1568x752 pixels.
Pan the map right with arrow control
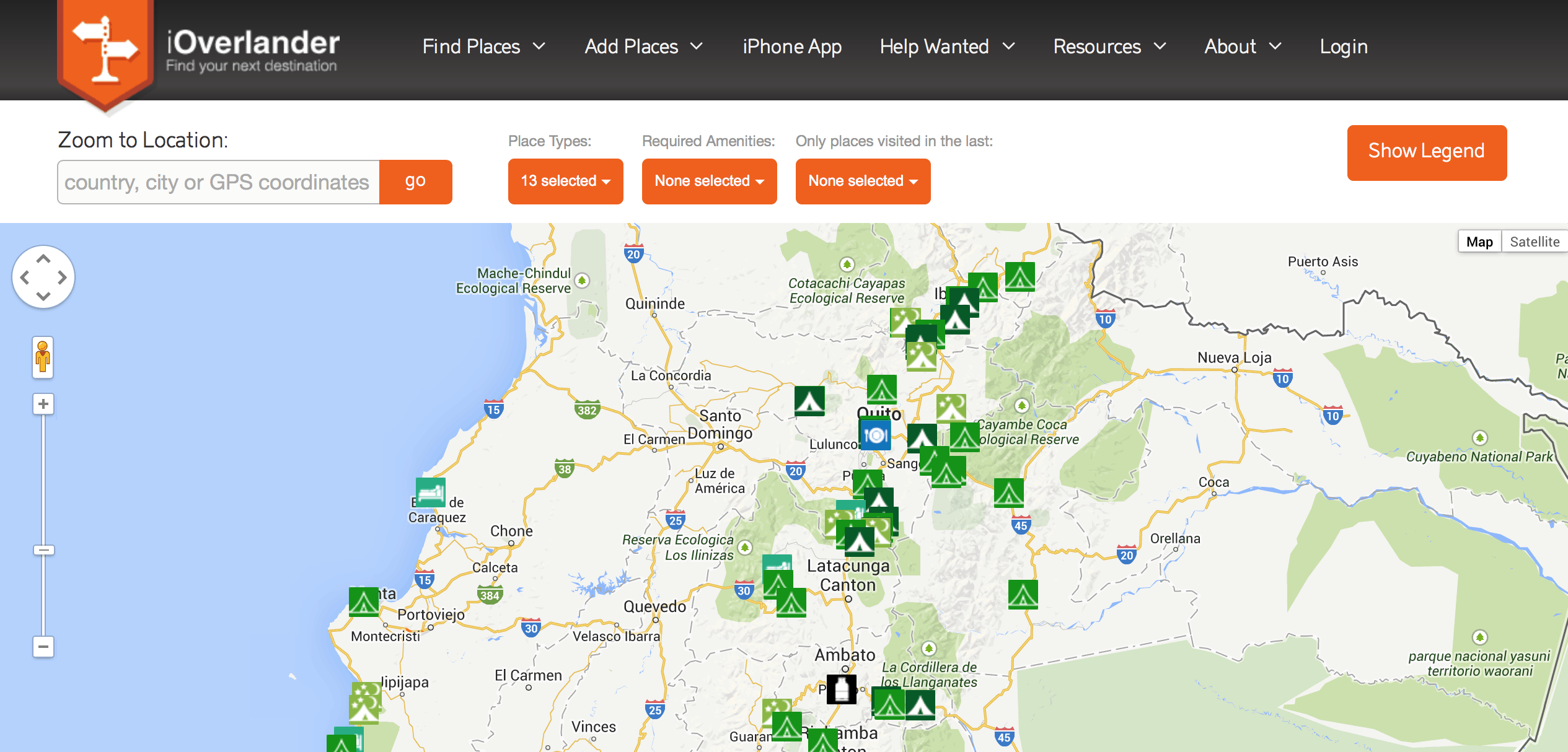tap(62, 278)
